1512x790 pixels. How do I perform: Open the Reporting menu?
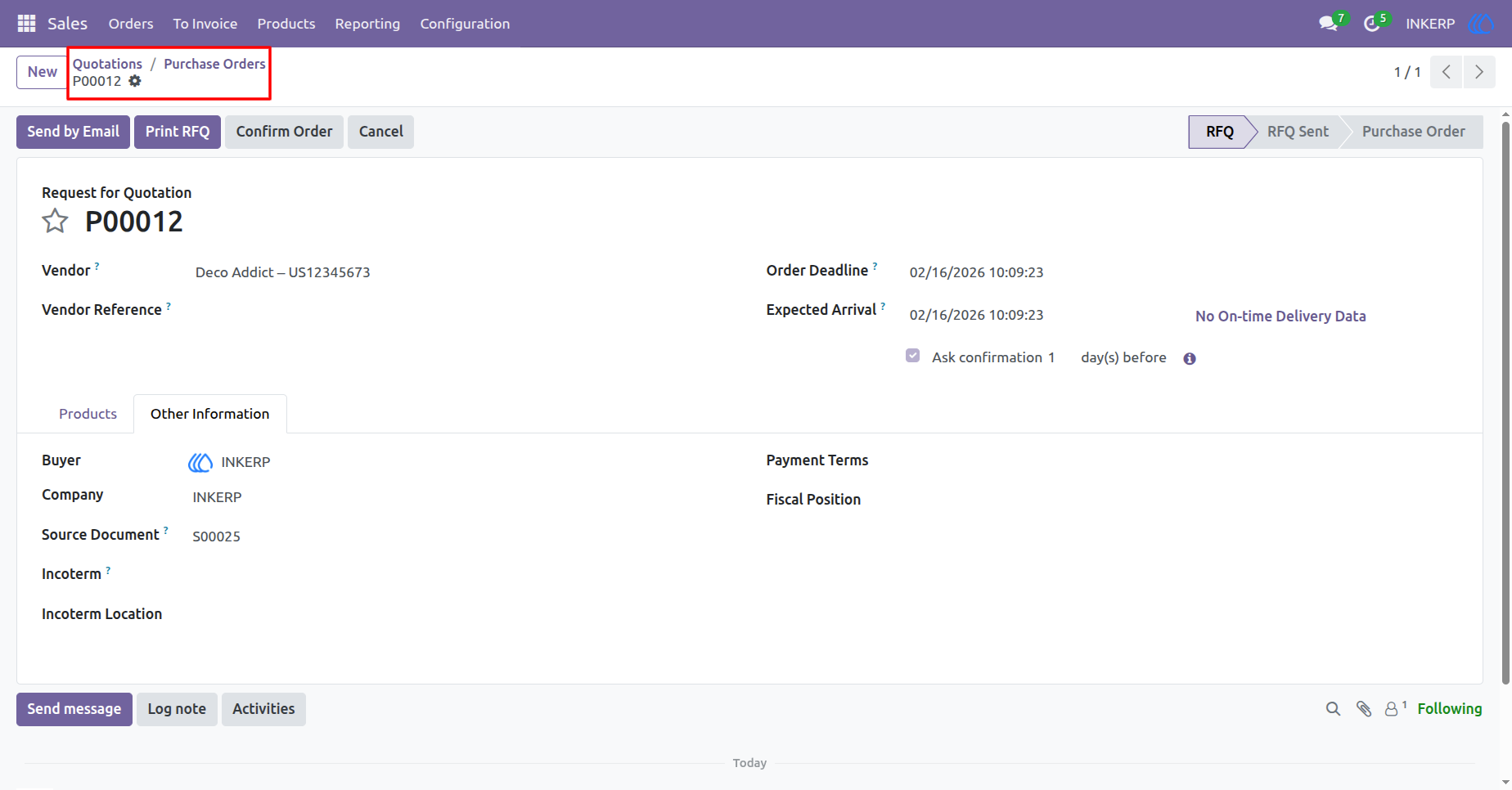click(x=367, y=24)
